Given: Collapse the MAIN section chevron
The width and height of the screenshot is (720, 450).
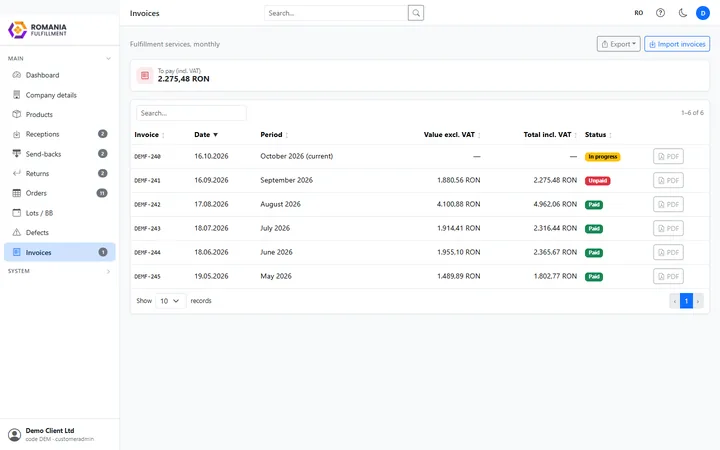Looking at the screenshot, I should (x=108, y=58).
